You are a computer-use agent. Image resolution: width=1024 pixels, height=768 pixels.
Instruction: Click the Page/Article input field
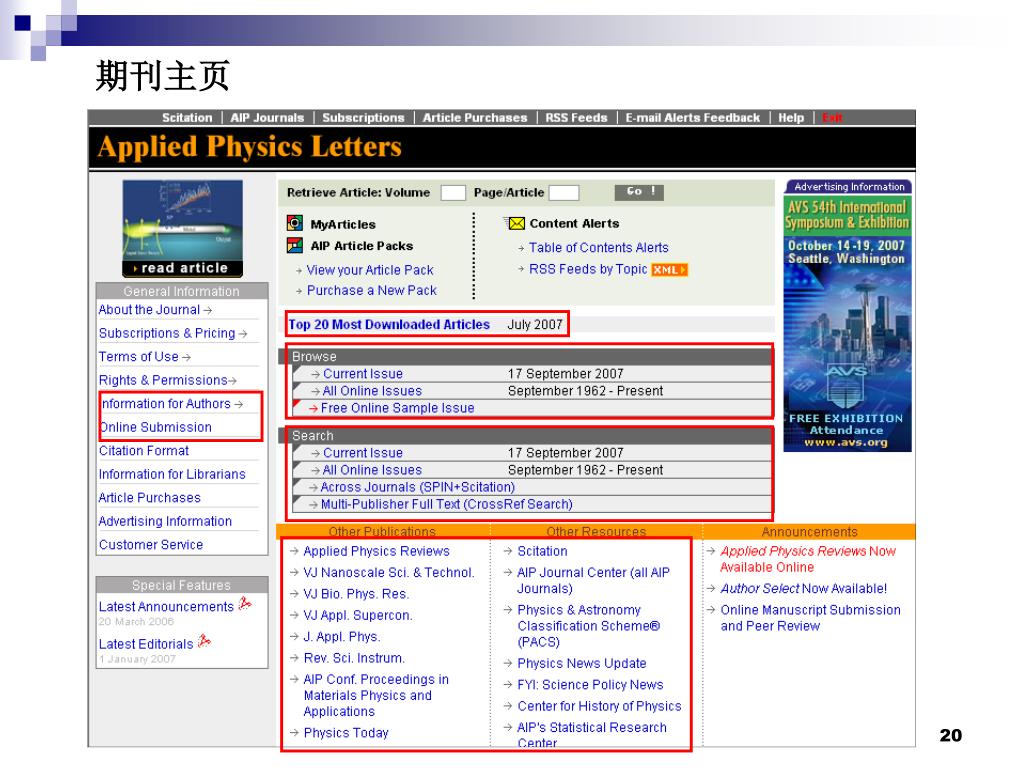564,193
